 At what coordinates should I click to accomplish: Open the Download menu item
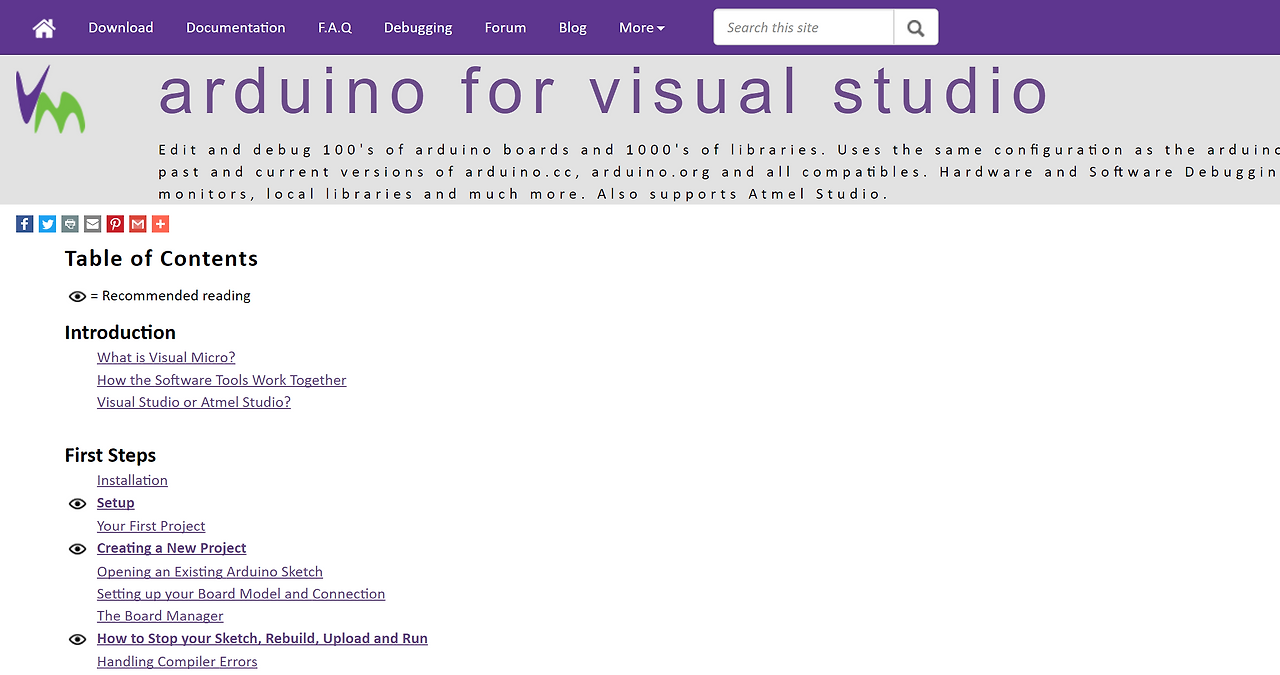pos(121,28)
